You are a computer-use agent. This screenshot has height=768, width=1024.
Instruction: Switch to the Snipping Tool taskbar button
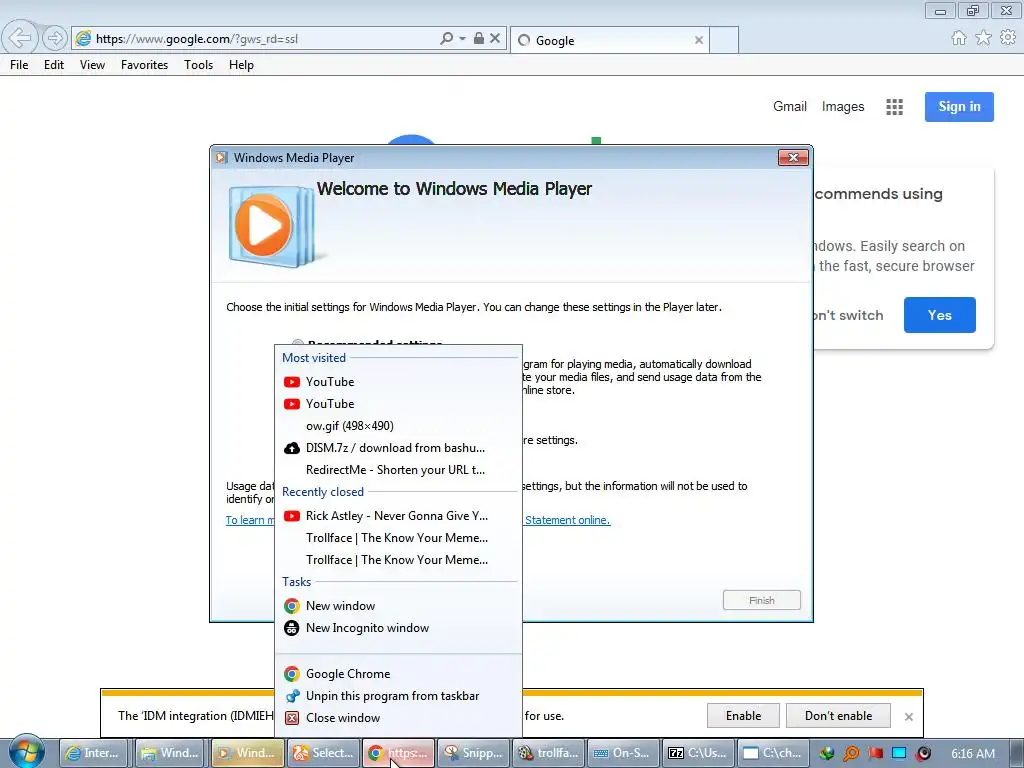473,753
